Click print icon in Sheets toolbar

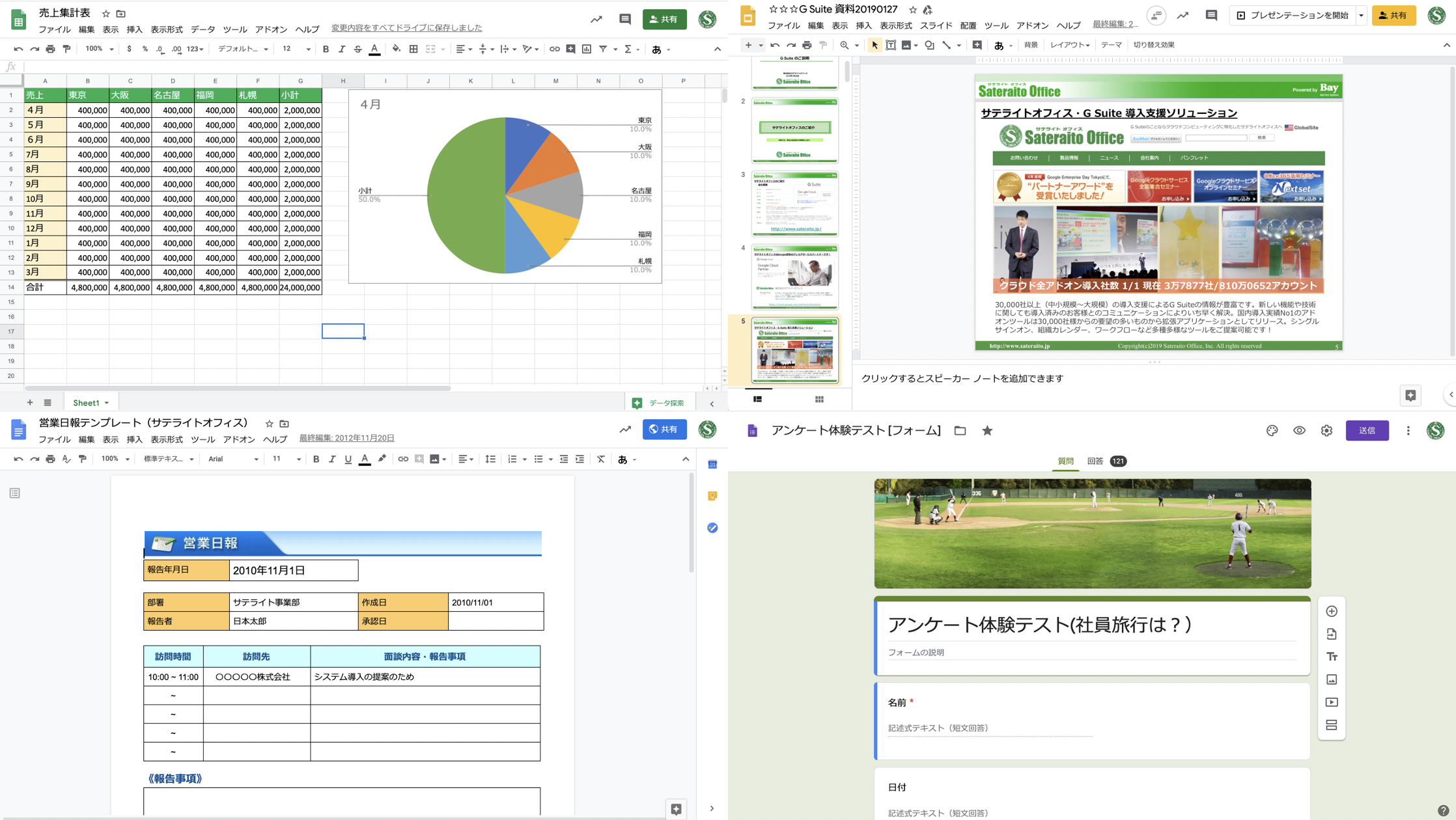coord(50,49)
